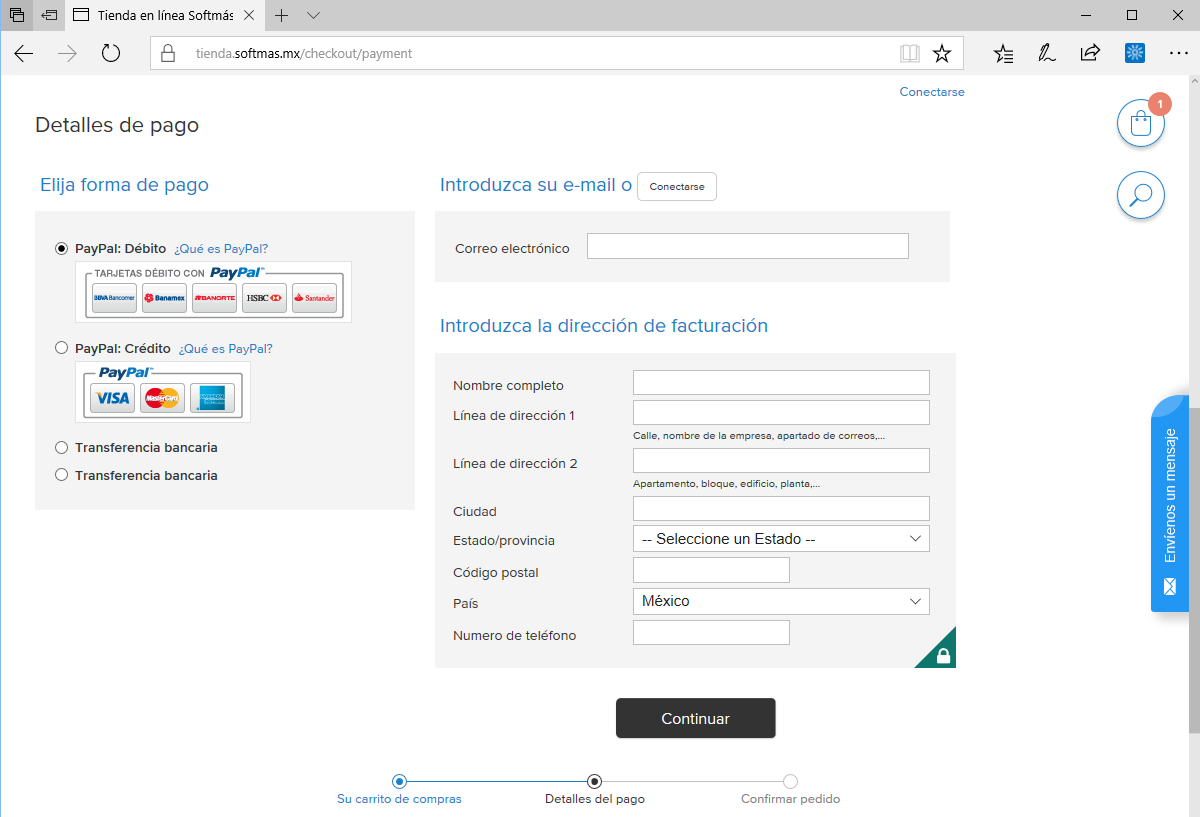
Task: Click the Continuar button
Action: (x=696, y=718)
